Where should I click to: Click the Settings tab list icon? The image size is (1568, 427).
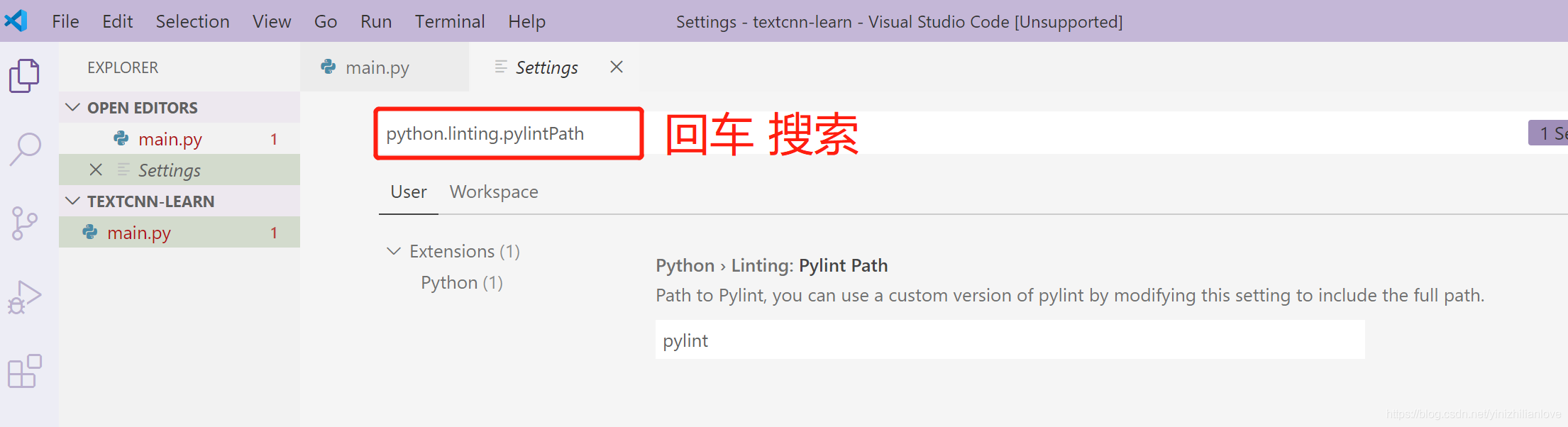(x=501, y=67)
